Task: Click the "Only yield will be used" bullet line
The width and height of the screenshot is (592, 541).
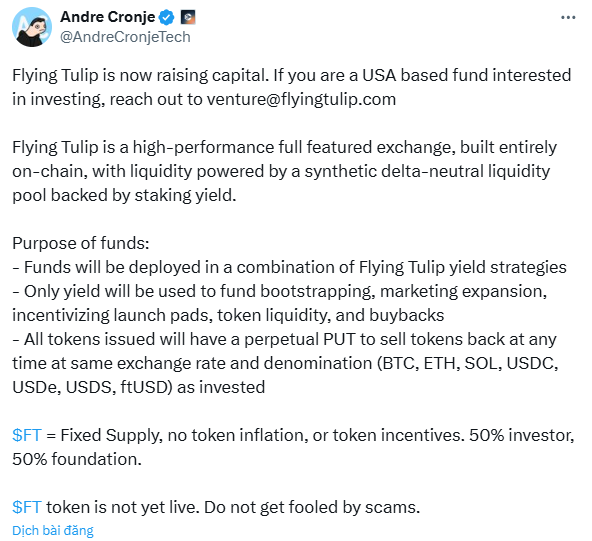Action: pyautogui.click(x=279, y=291)
